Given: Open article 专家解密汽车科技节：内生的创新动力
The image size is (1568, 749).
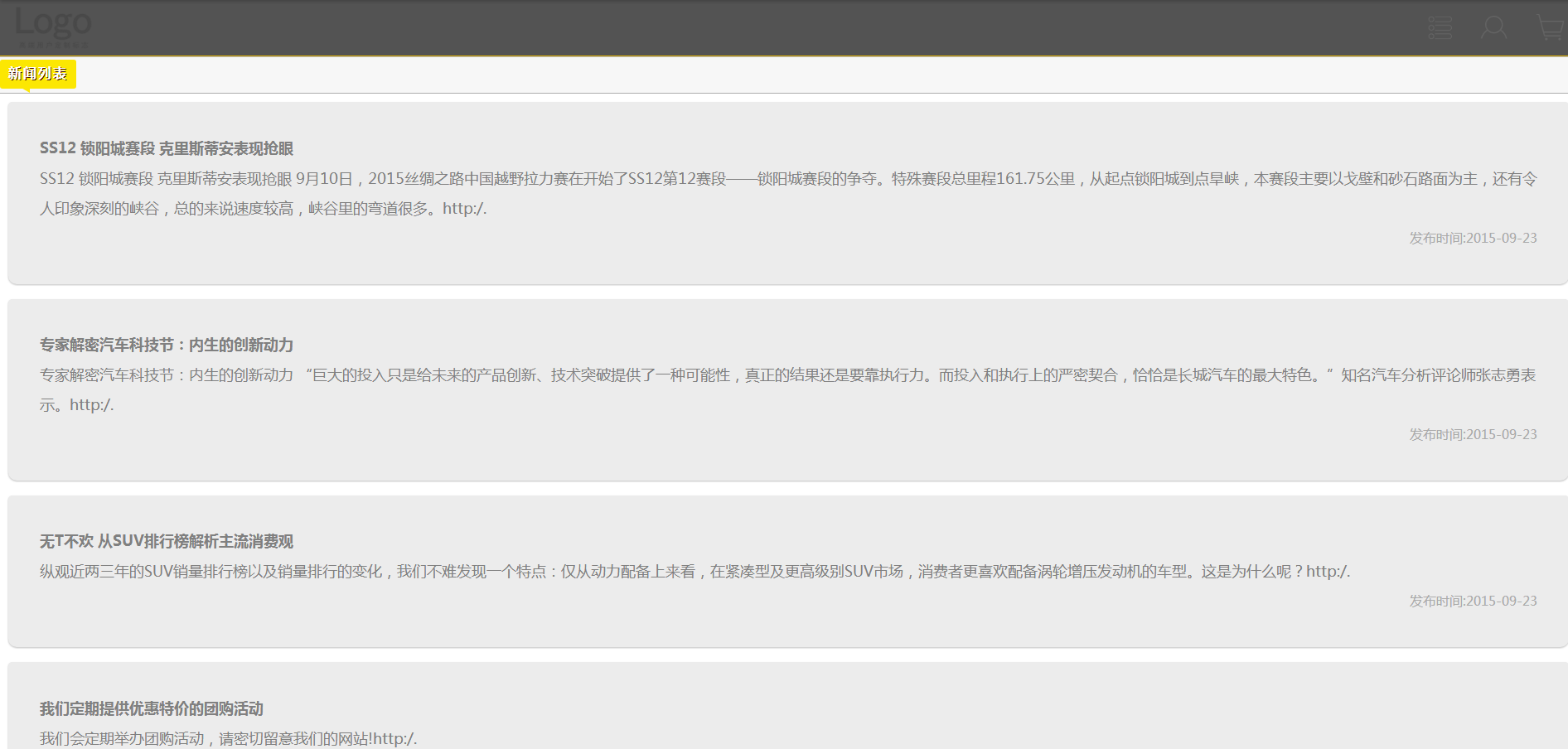Looking at the screenshot, I should click(x=167, y=345).
